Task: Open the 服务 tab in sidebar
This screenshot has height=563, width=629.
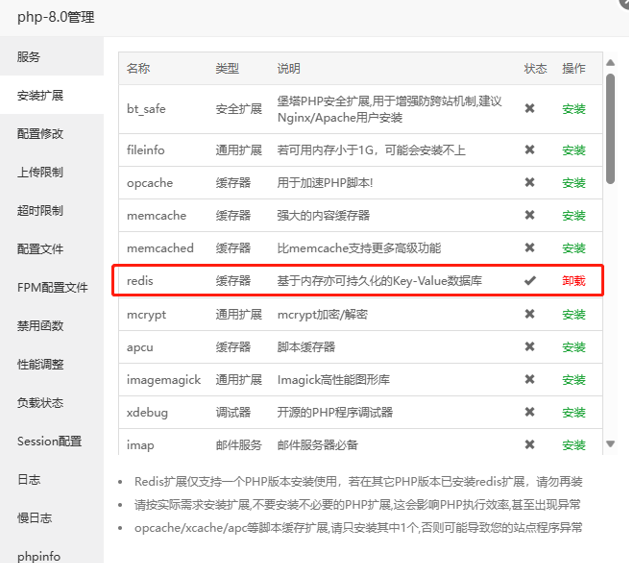Action: pos(29,57)
